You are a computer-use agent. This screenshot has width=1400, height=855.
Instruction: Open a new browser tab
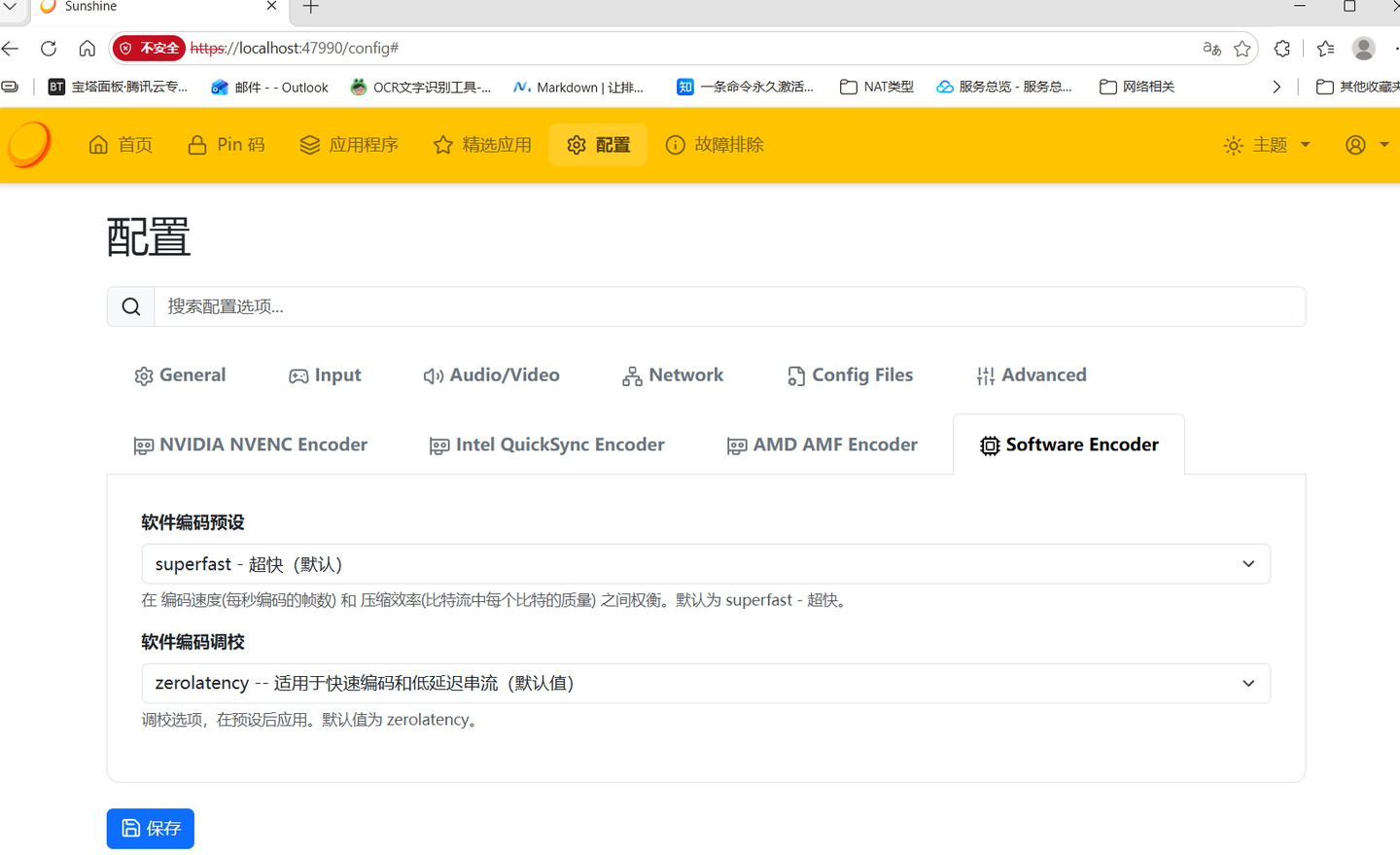pos(311,7)
